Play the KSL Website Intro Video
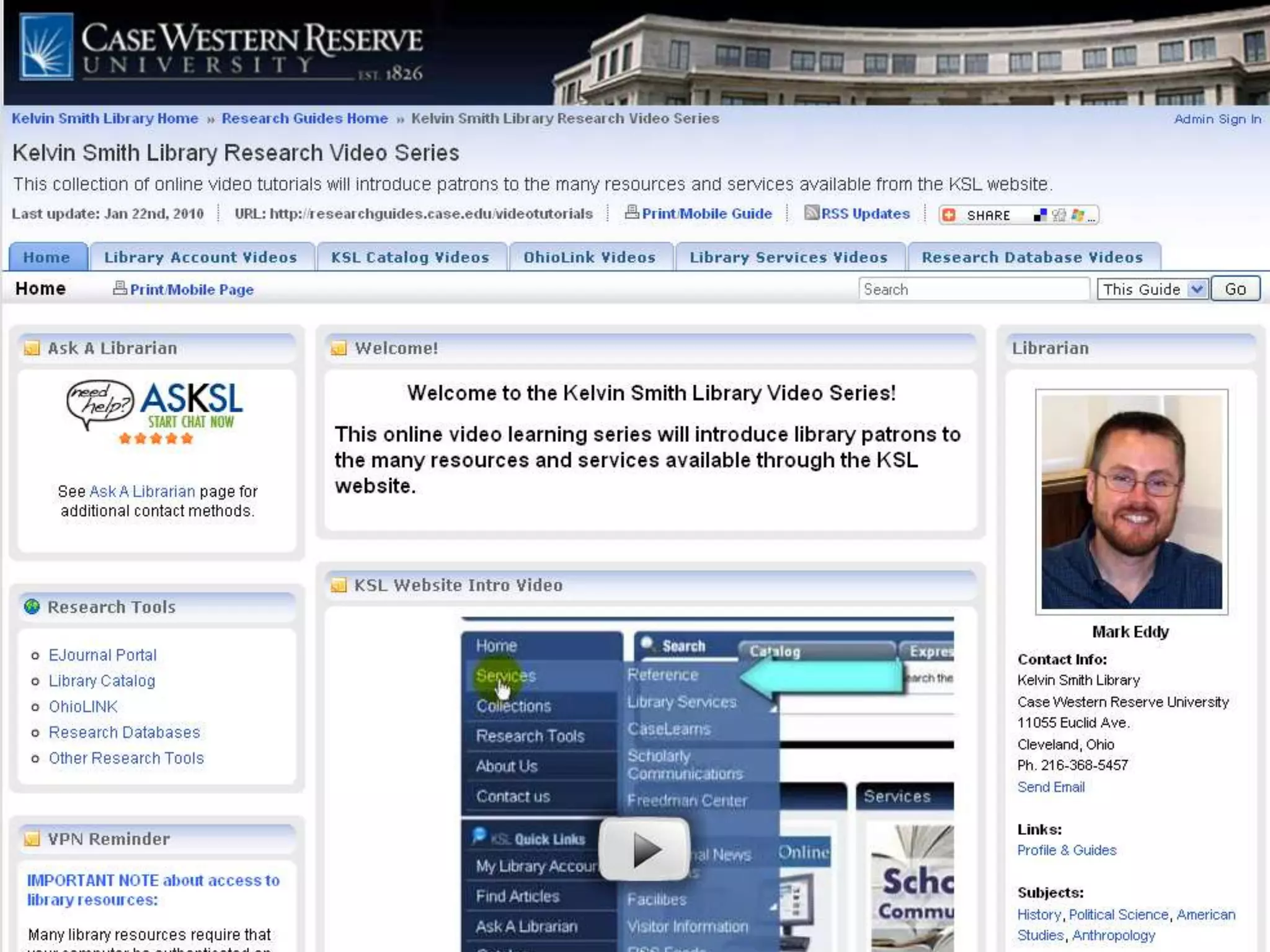This screenshot has height=952, width=1270. pos(644,849)
